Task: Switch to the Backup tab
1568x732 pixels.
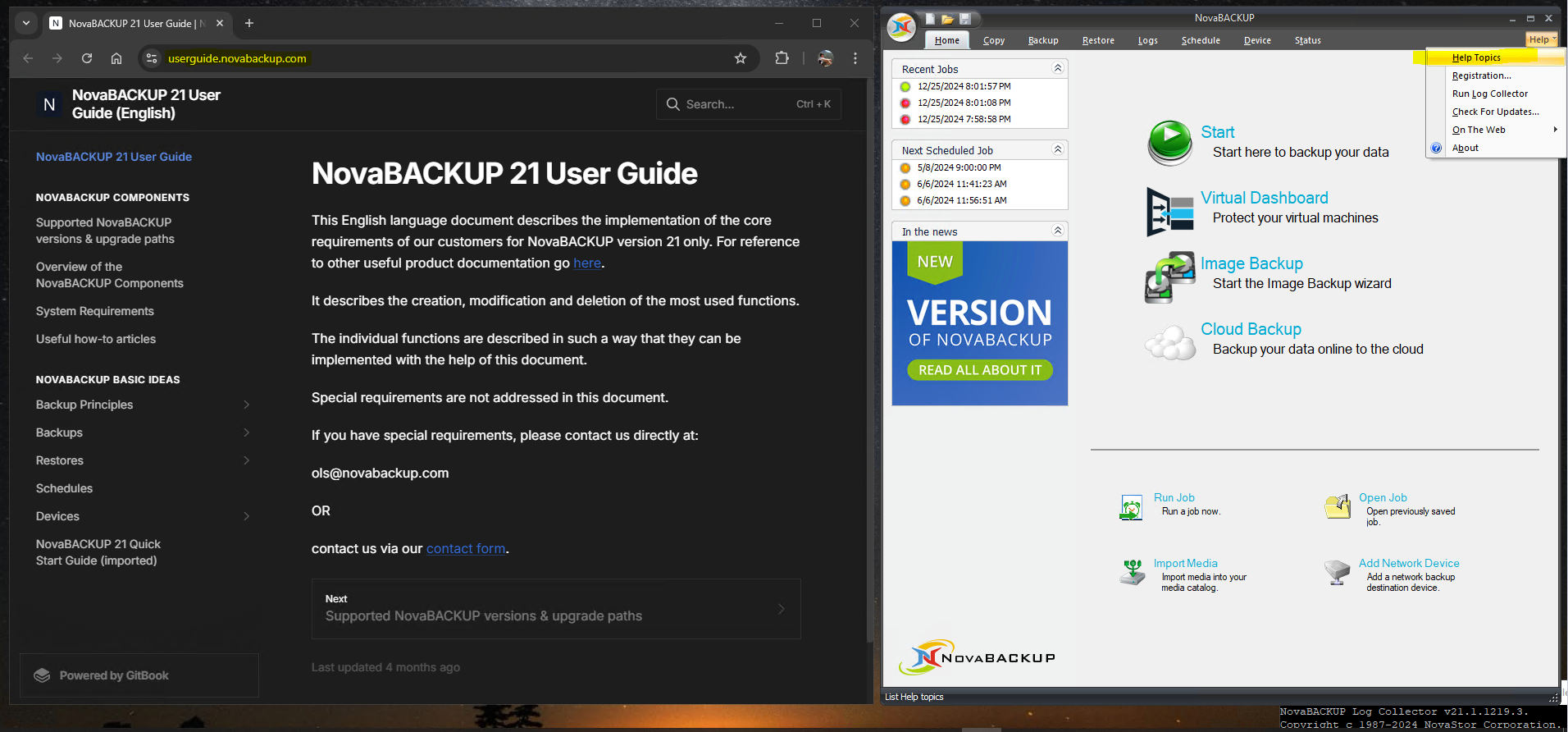Action: tap(1043, 40)
